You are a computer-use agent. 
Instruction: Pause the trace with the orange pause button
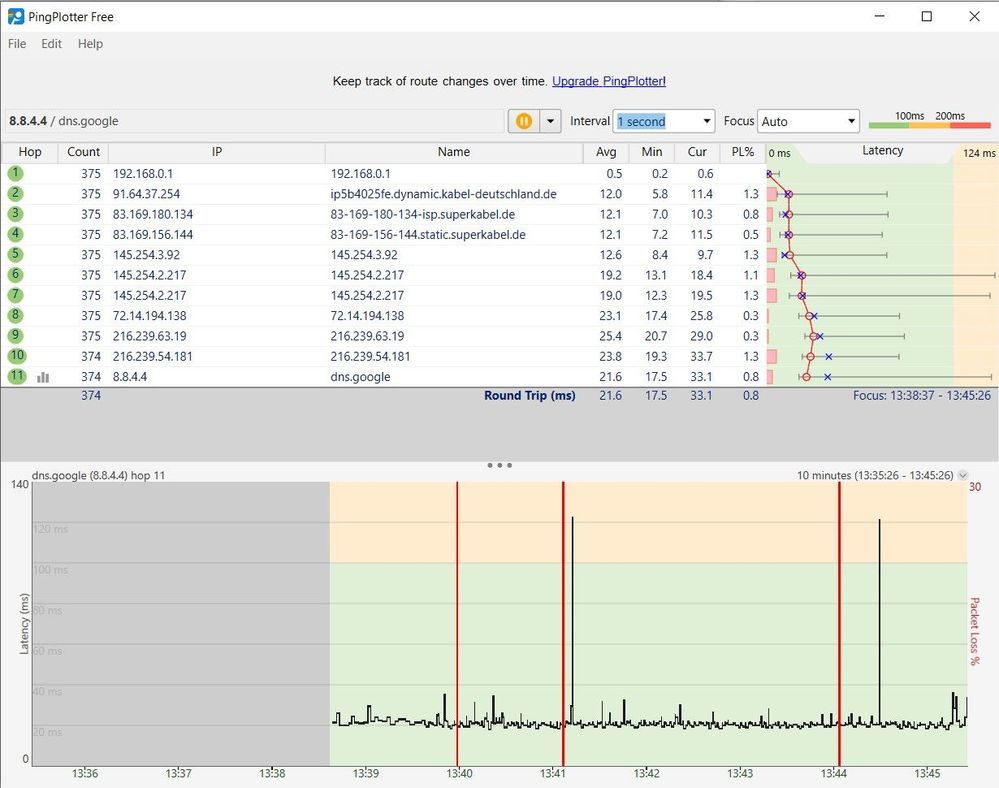coord(523,121)
